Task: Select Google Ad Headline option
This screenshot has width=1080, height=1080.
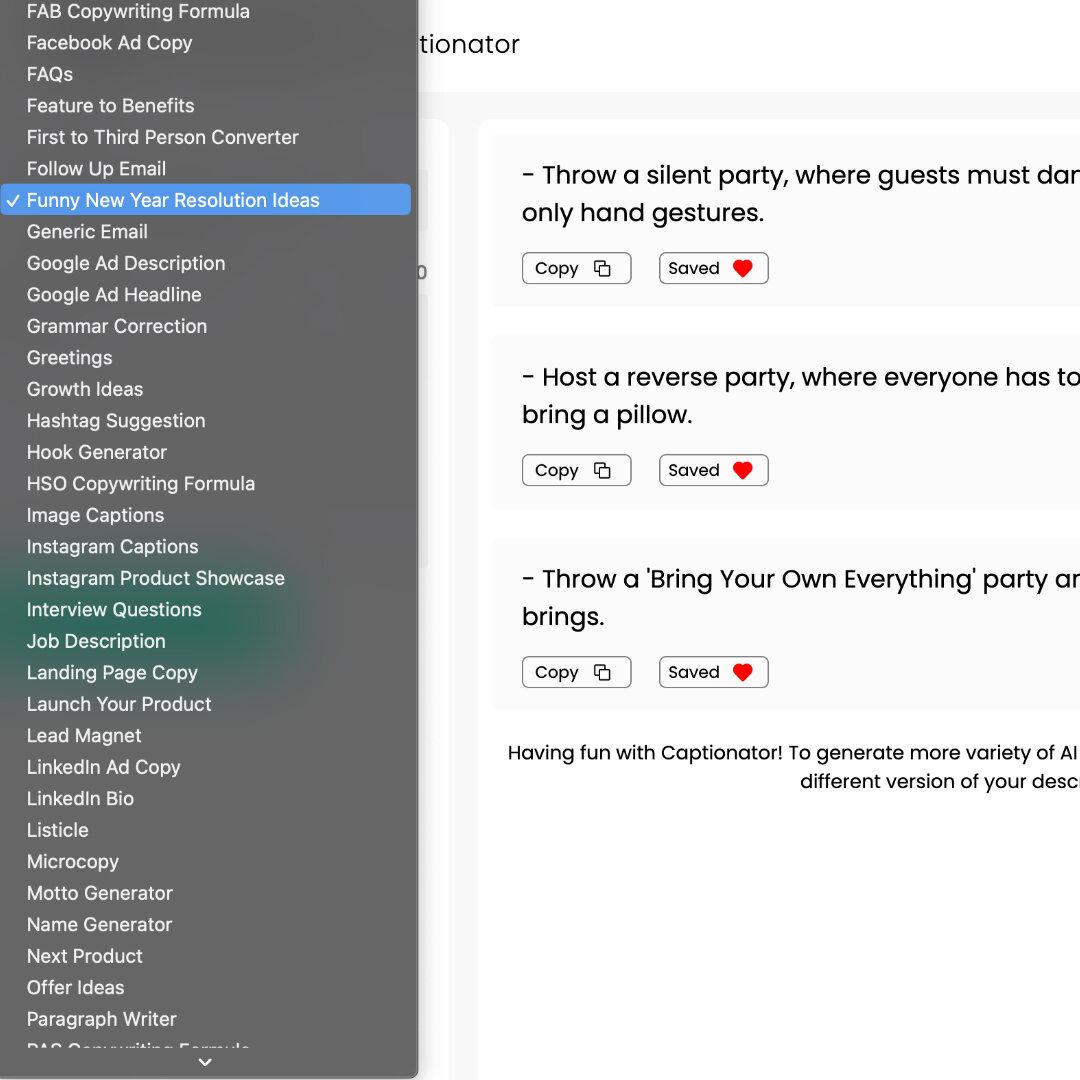Action: click(206, 295)
